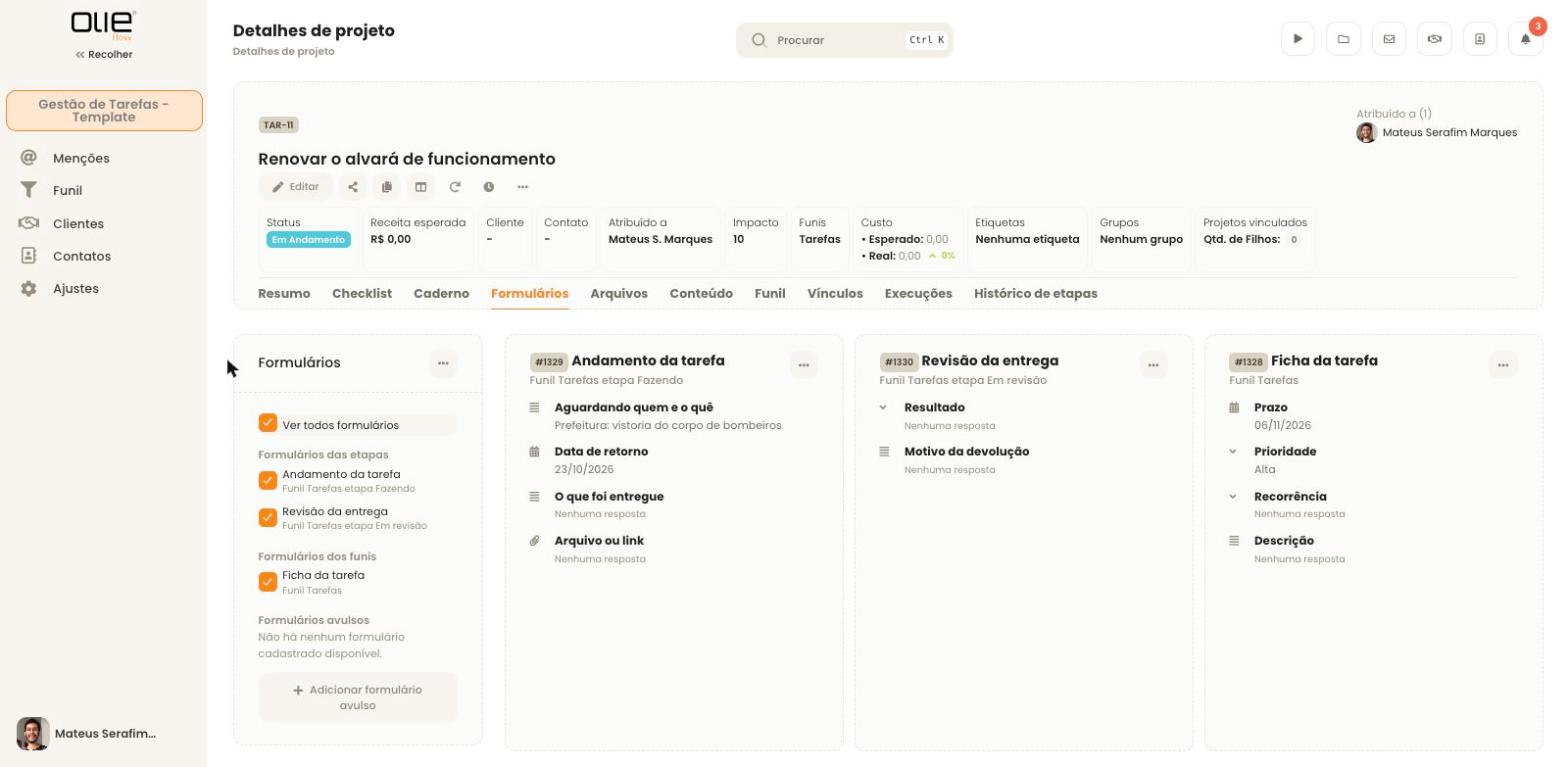This screenshot has height=767, width=1568.
Task: Open the more options menu beside the clock icon
Action: [522, 187]
